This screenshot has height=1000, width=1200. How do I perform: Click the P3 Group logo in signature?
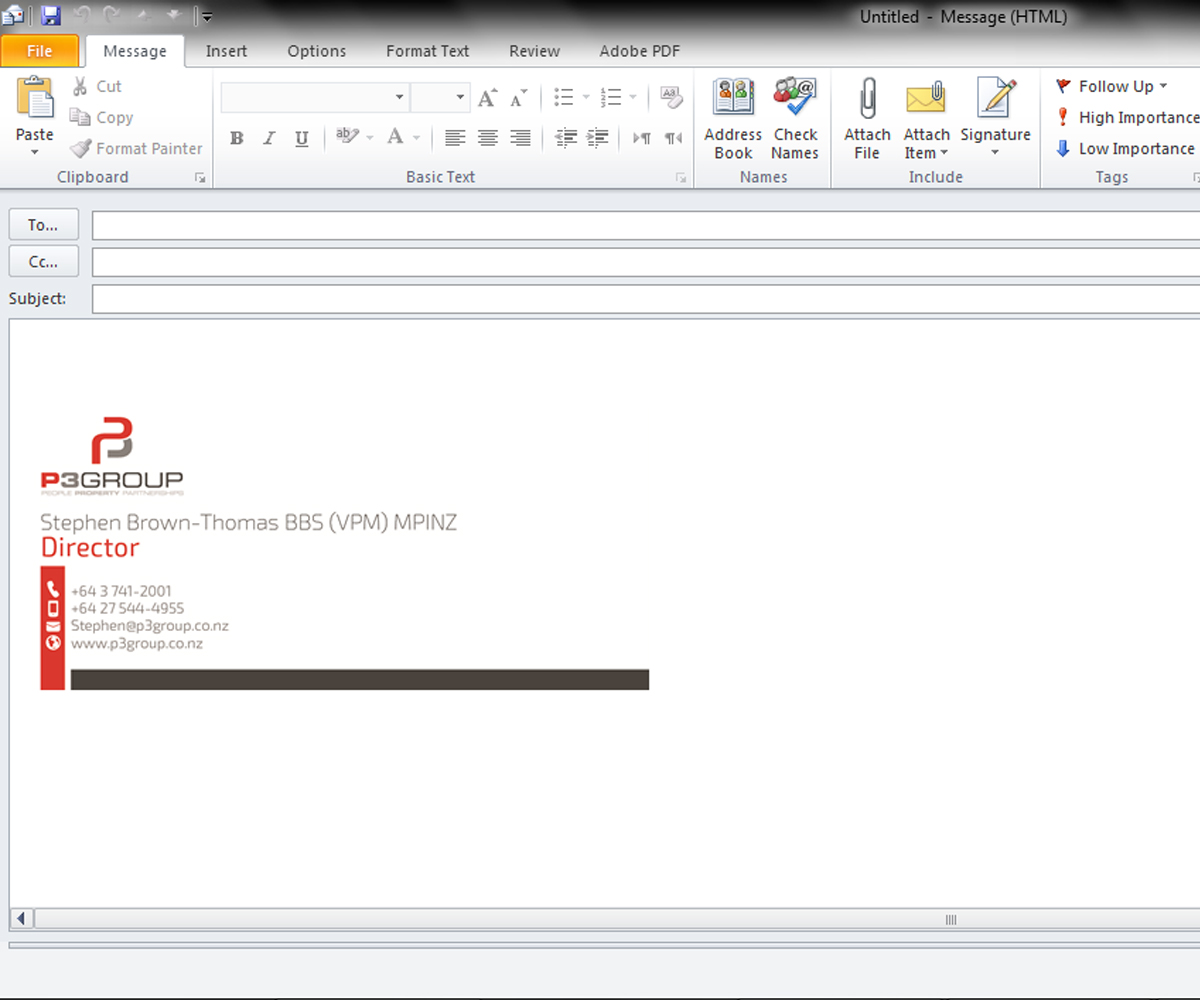coord(112,456)
